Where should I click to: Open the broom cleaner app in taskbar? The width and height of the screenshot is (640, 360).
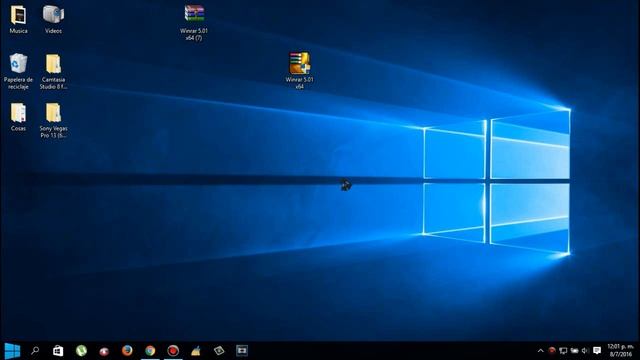(x=196, y=351)
